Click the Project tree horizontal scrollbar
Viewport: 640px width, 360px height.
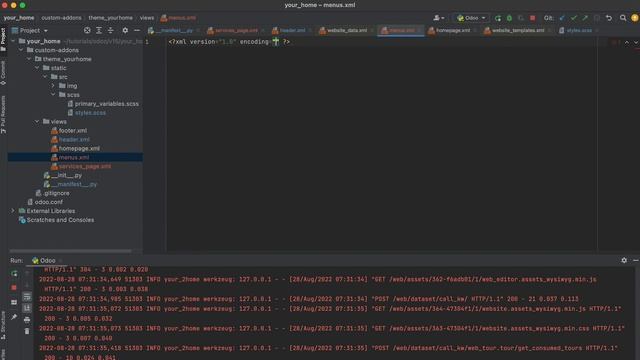click(71, 251)
